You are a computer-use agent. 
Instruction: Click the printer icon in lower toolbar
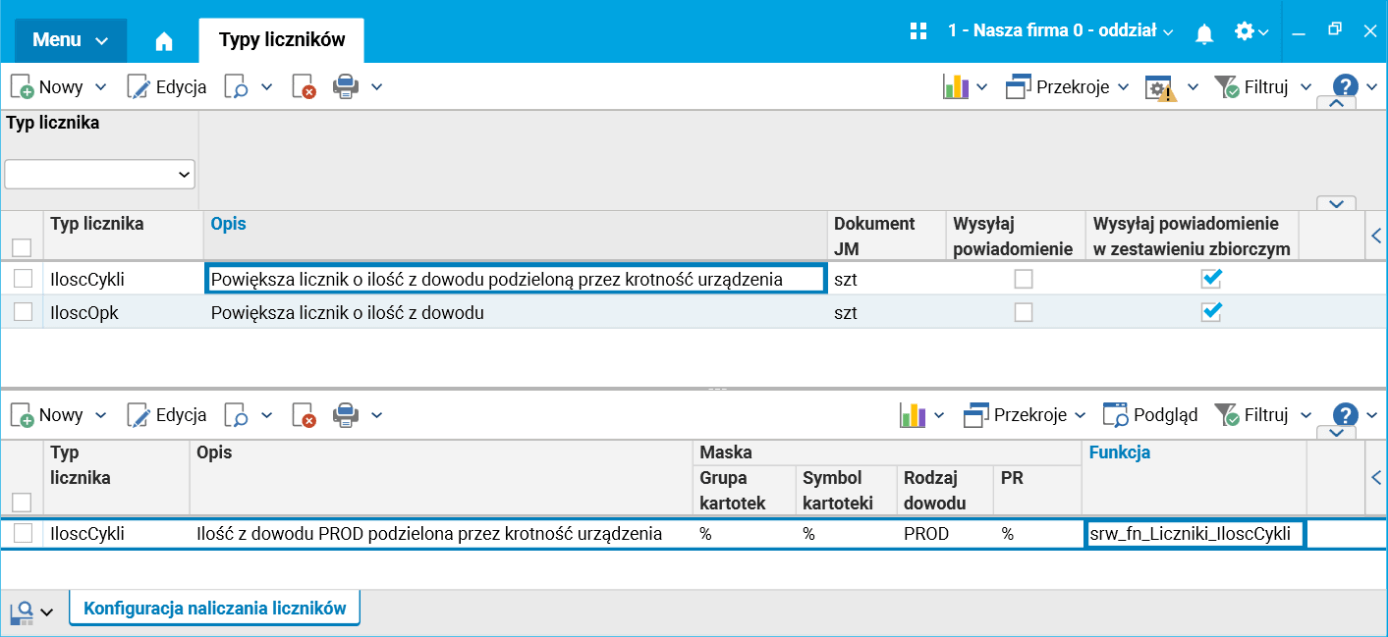pos(346,415)
